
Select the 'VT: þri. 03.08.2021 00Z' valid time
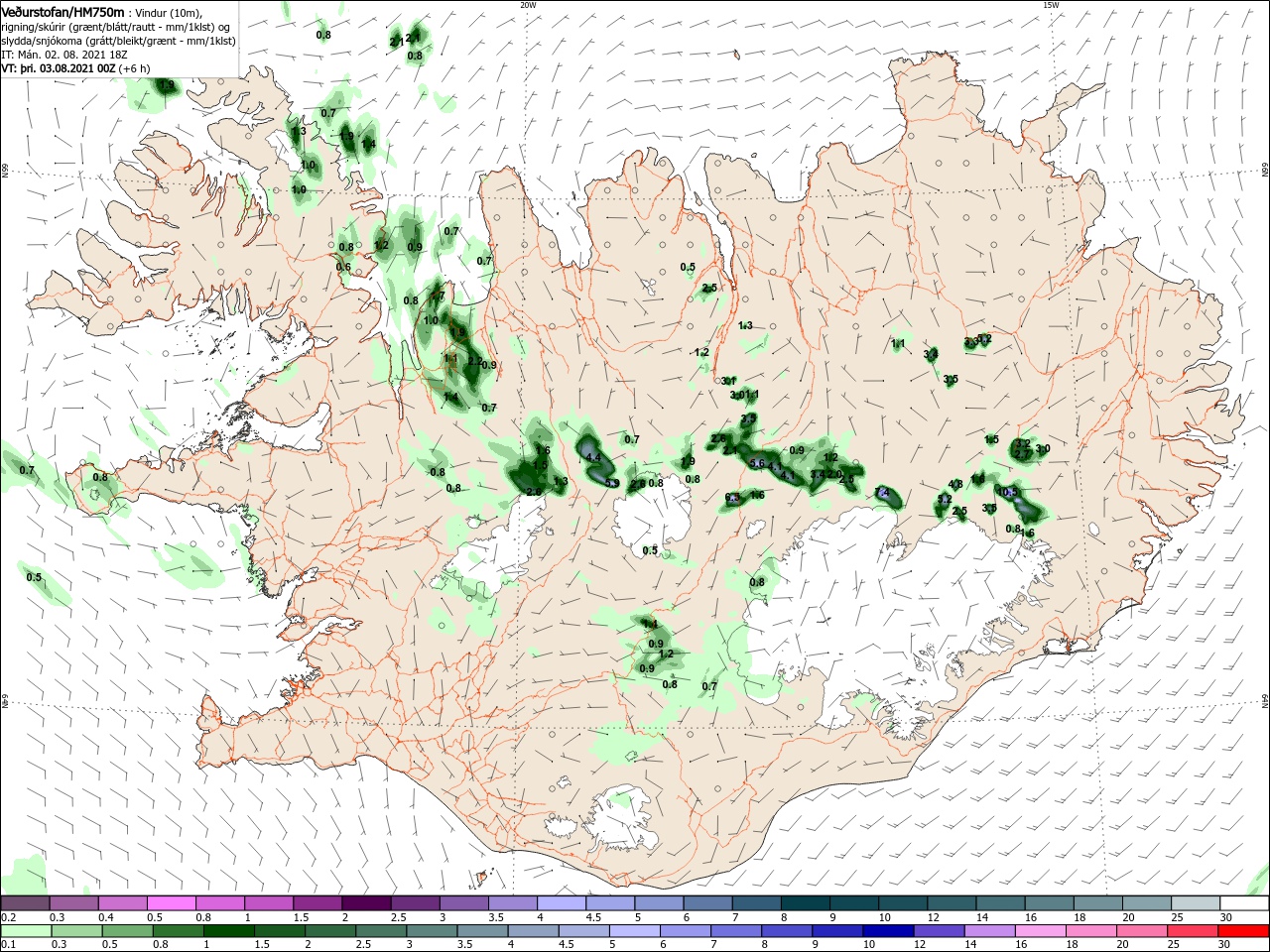[x=59, y=68]
